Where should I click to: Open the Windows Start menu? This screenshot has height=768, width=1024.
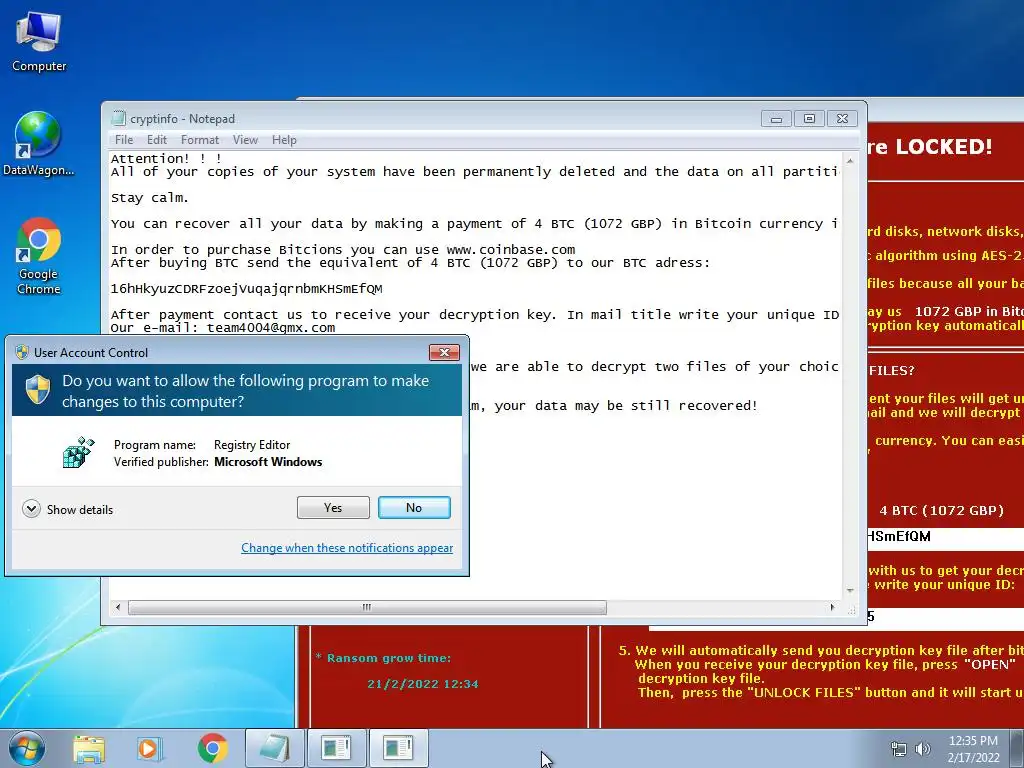coord(26,748)
